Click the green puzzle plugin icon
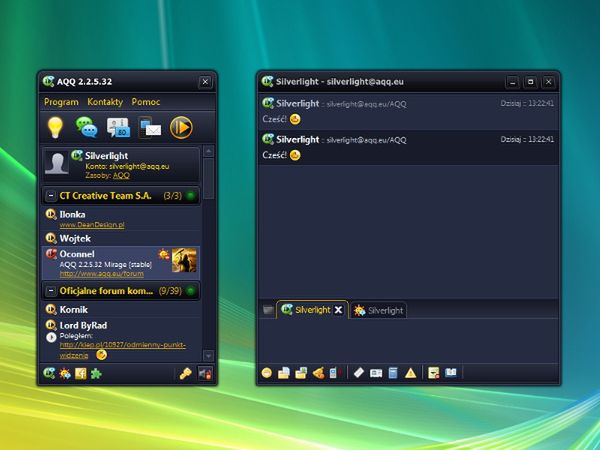 [x=96, y=373]
